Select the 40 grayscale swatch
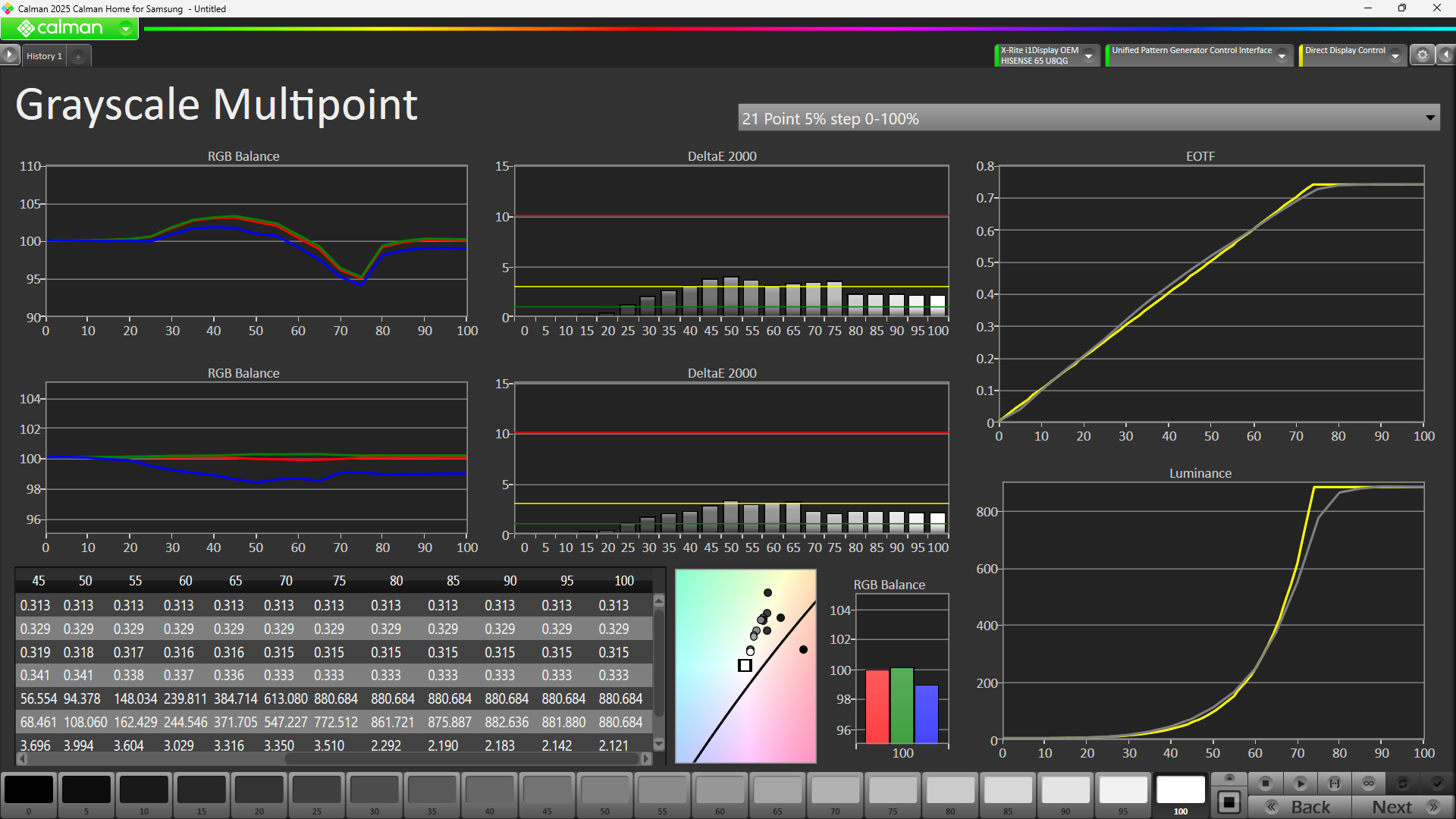Viewport: 1456px width, 819px height. point(490,795)
